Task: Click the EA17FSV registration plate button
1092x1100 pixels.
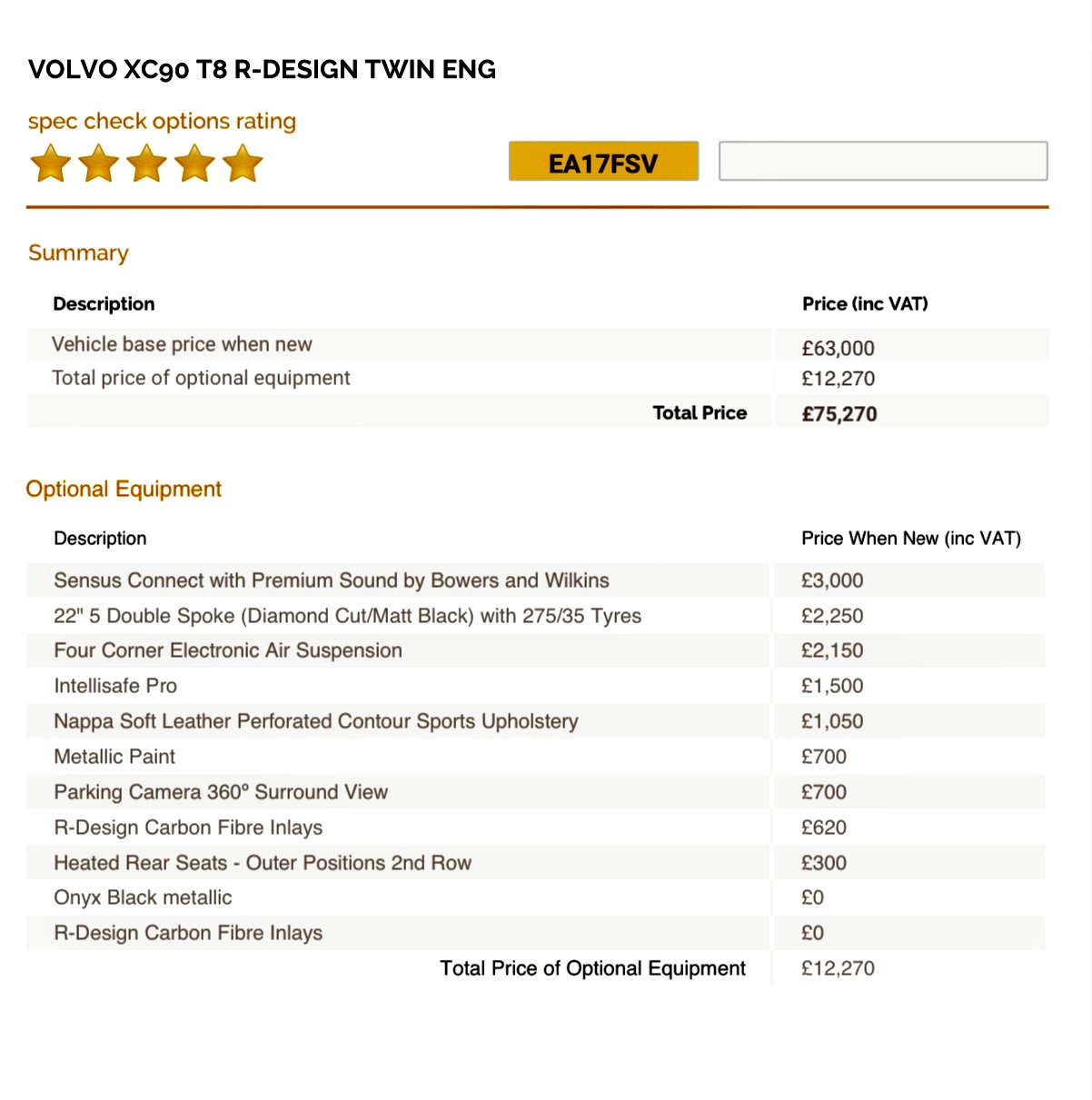Action: (x=603, y=162)
